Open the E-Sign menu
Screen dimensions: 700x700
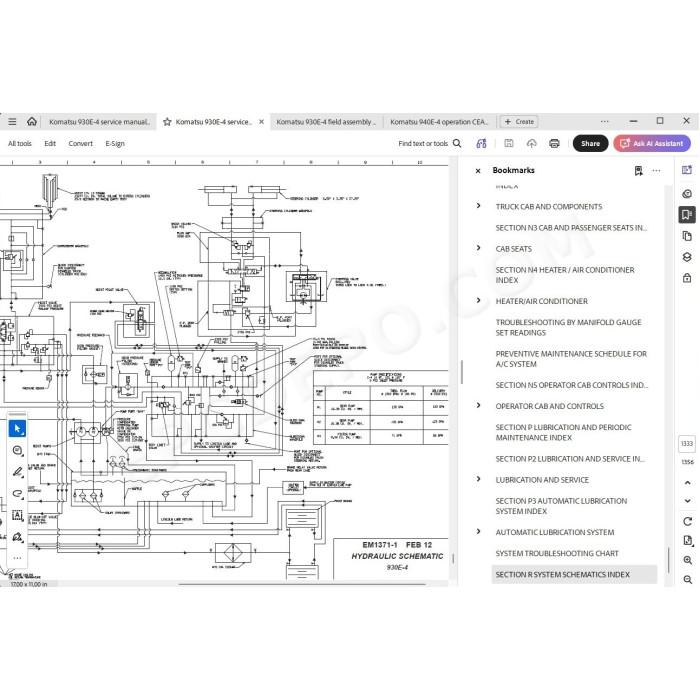[x=115, y=143]
